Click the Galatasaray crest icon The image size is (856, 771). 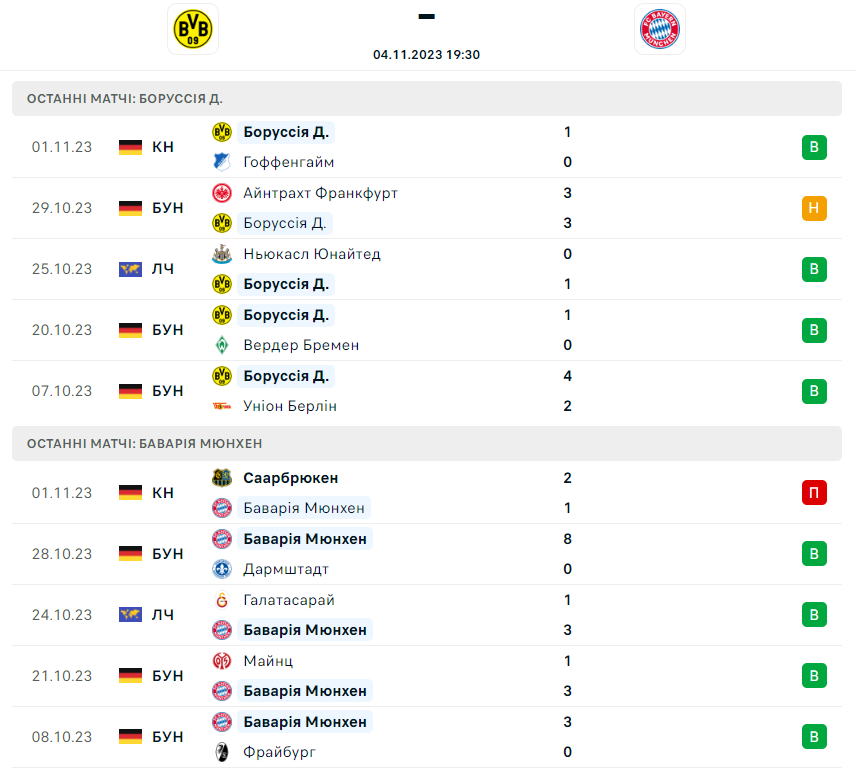click(222, 600)
